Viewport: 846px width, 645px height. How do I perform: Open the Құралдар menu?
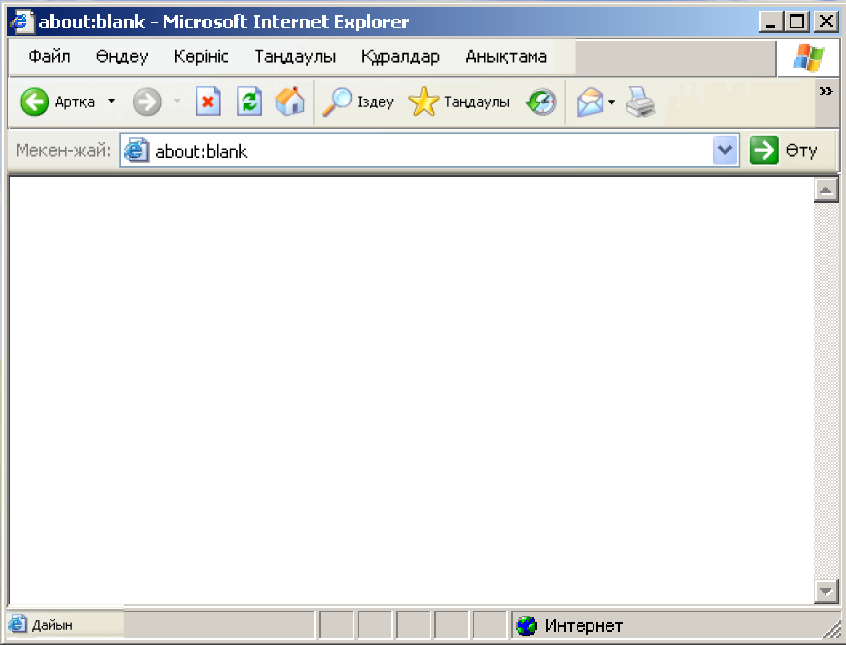[400, 56]
